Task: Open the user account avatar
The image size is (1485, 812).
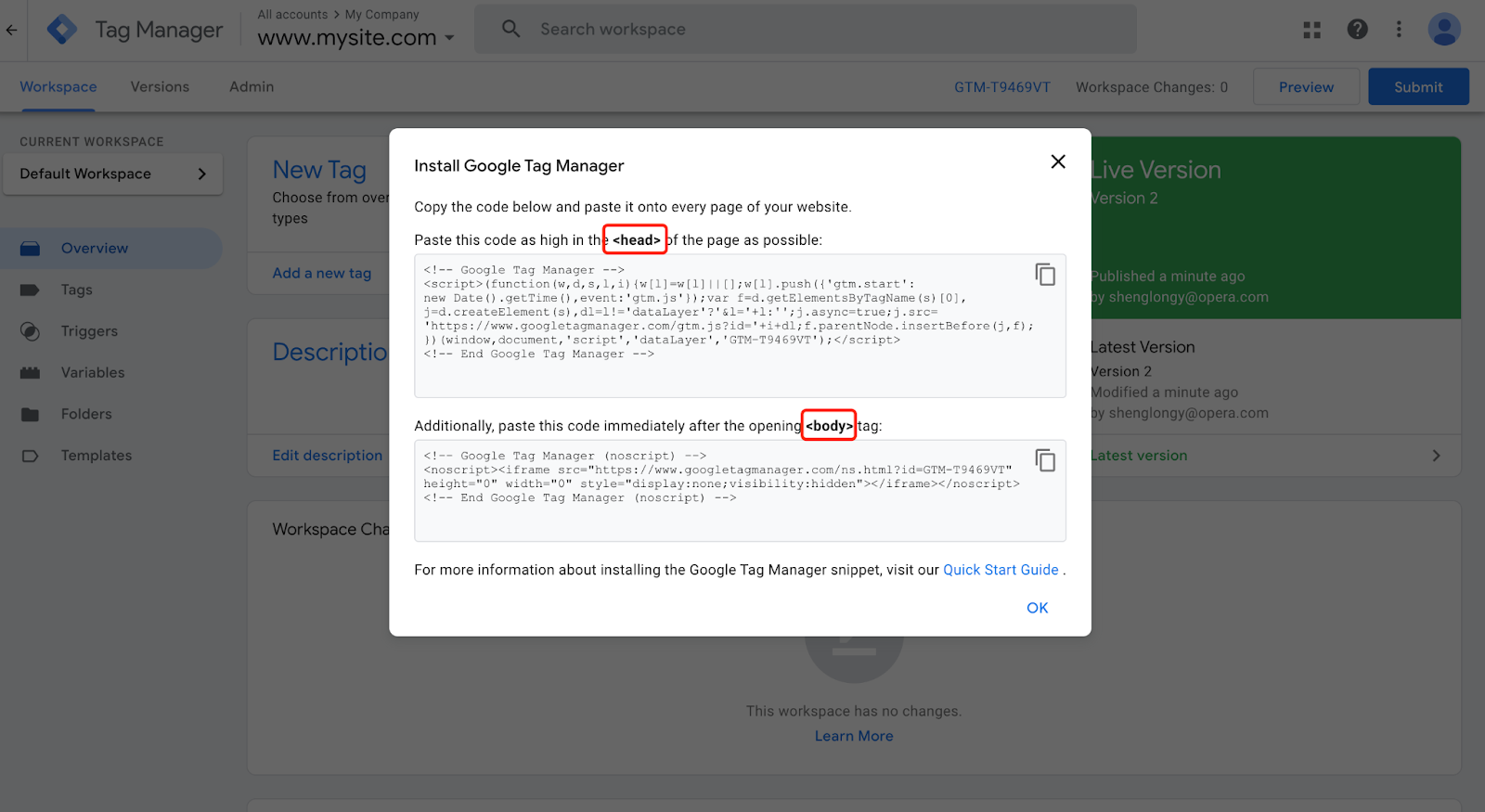Action: [1443, 30]
